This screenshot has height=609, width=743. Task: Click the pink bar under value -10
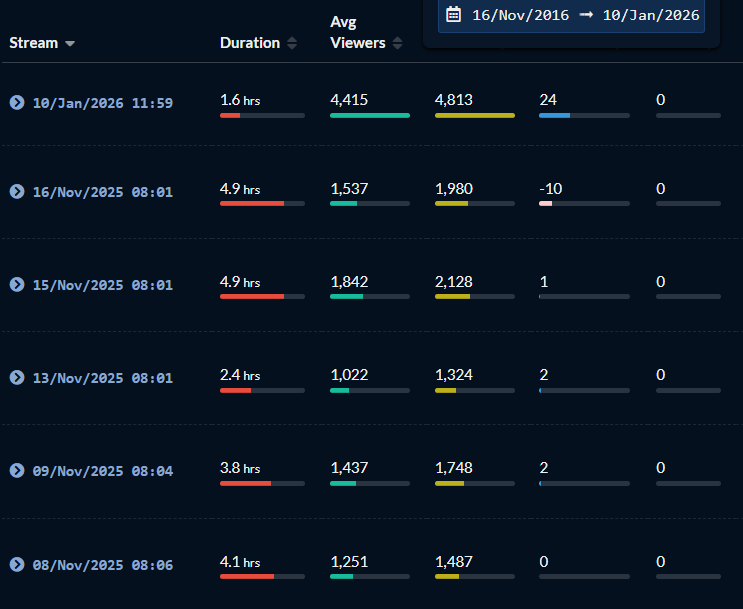tap(545, 204)
